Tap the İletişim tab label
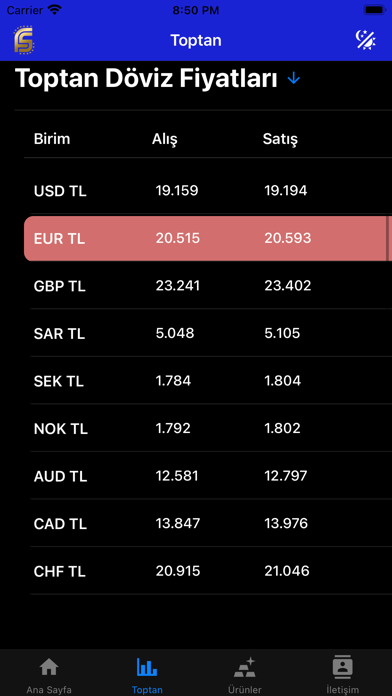392x696 pixels. [343, 690]
